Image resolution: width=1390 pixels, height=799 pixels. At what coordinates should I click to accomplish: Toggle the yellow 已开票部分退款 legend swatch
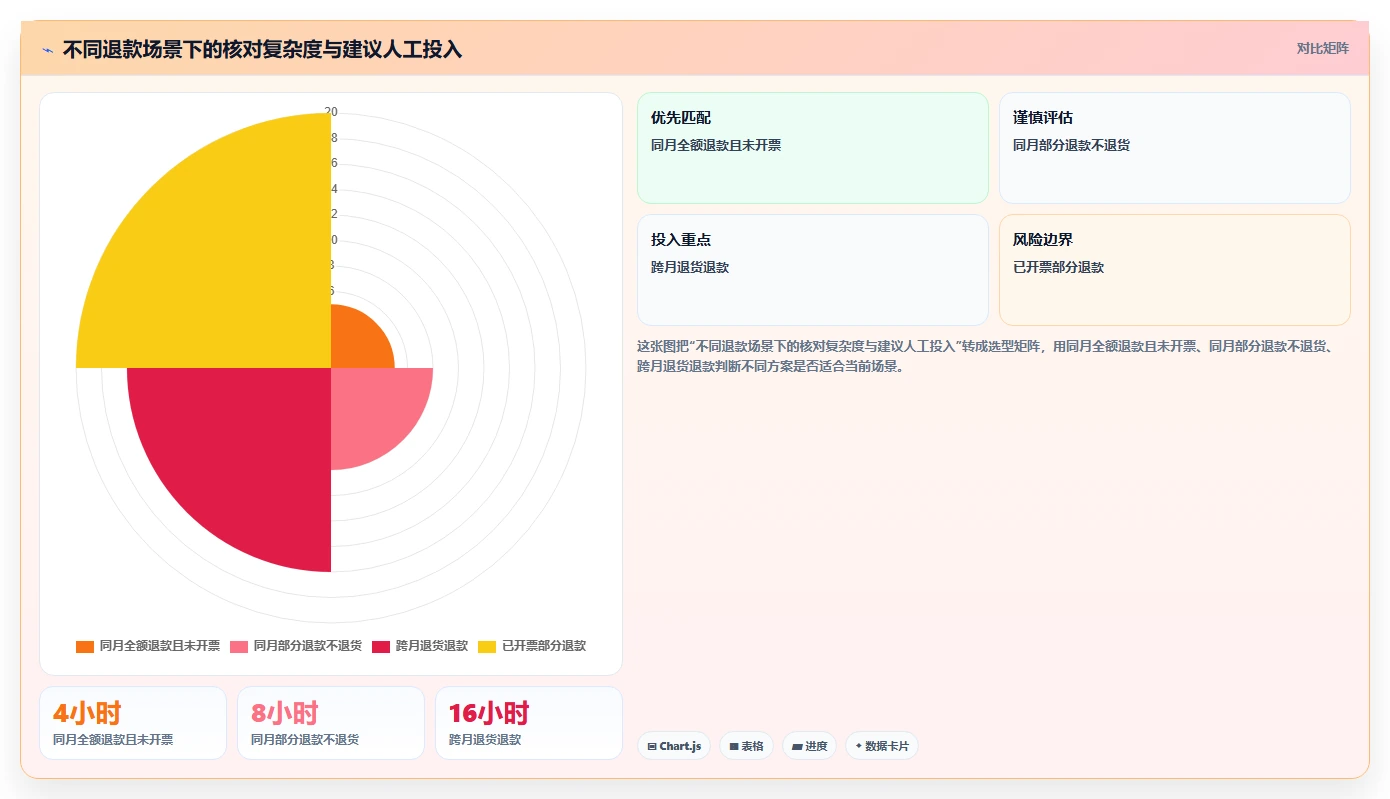pos(487,646)
